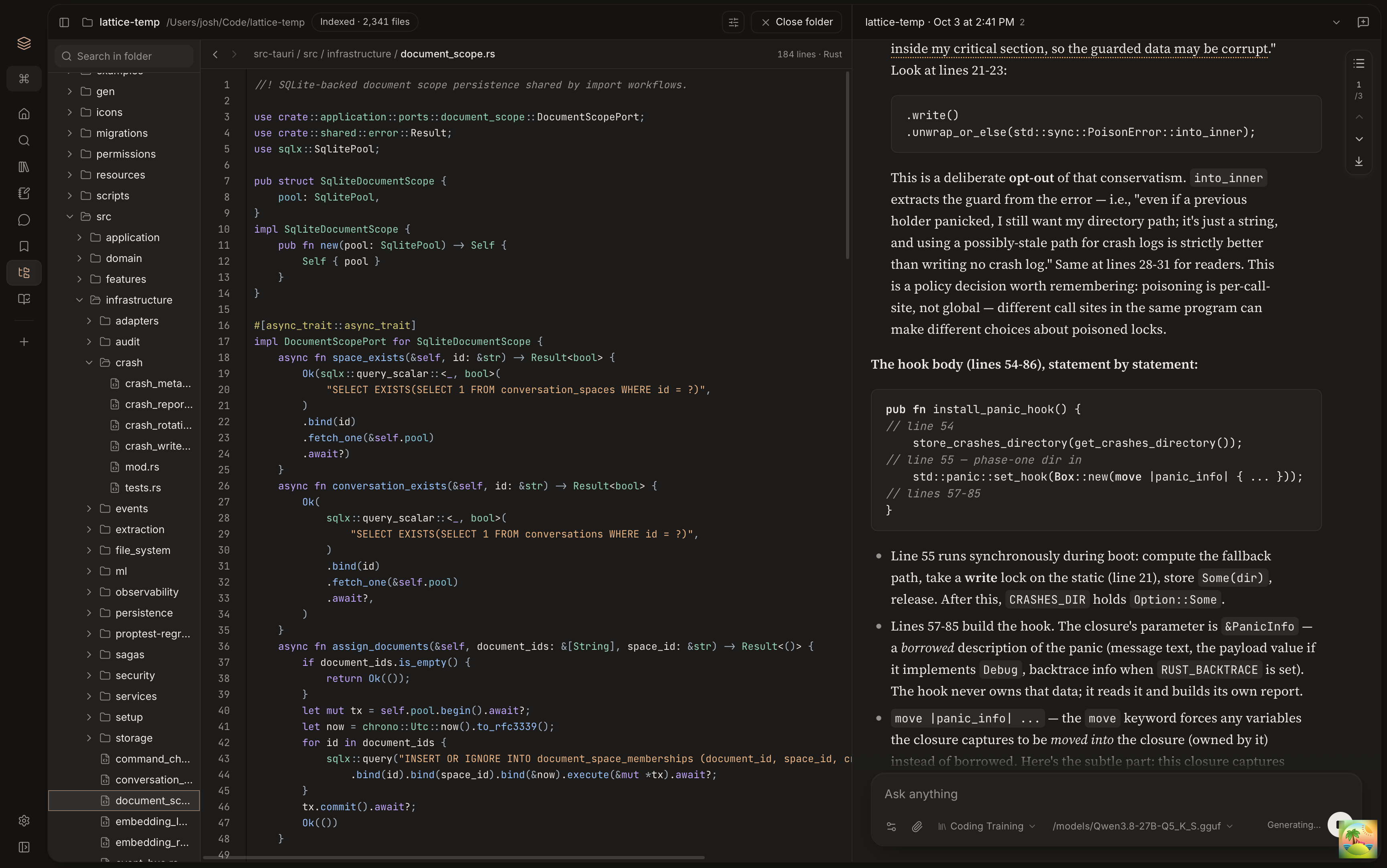Open settings gear at bottom of rail

click(x=24, y=821)
